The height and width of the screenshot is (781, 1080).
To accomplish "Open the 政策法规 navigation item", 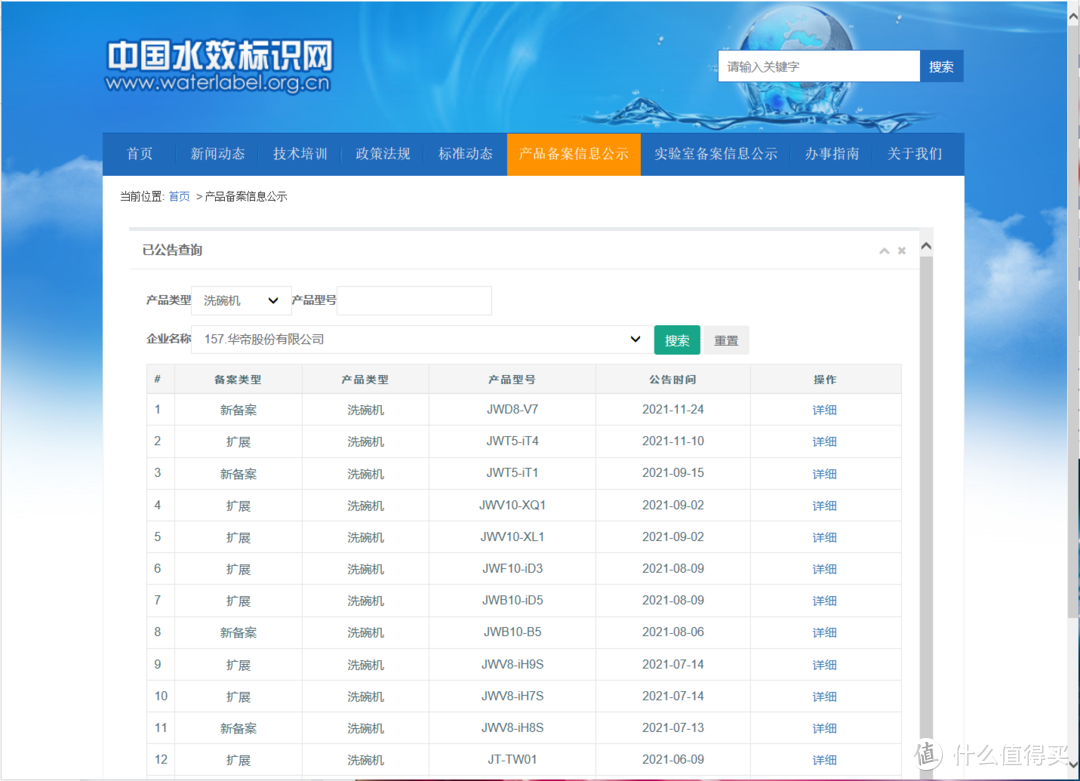I will coord(383,154).
